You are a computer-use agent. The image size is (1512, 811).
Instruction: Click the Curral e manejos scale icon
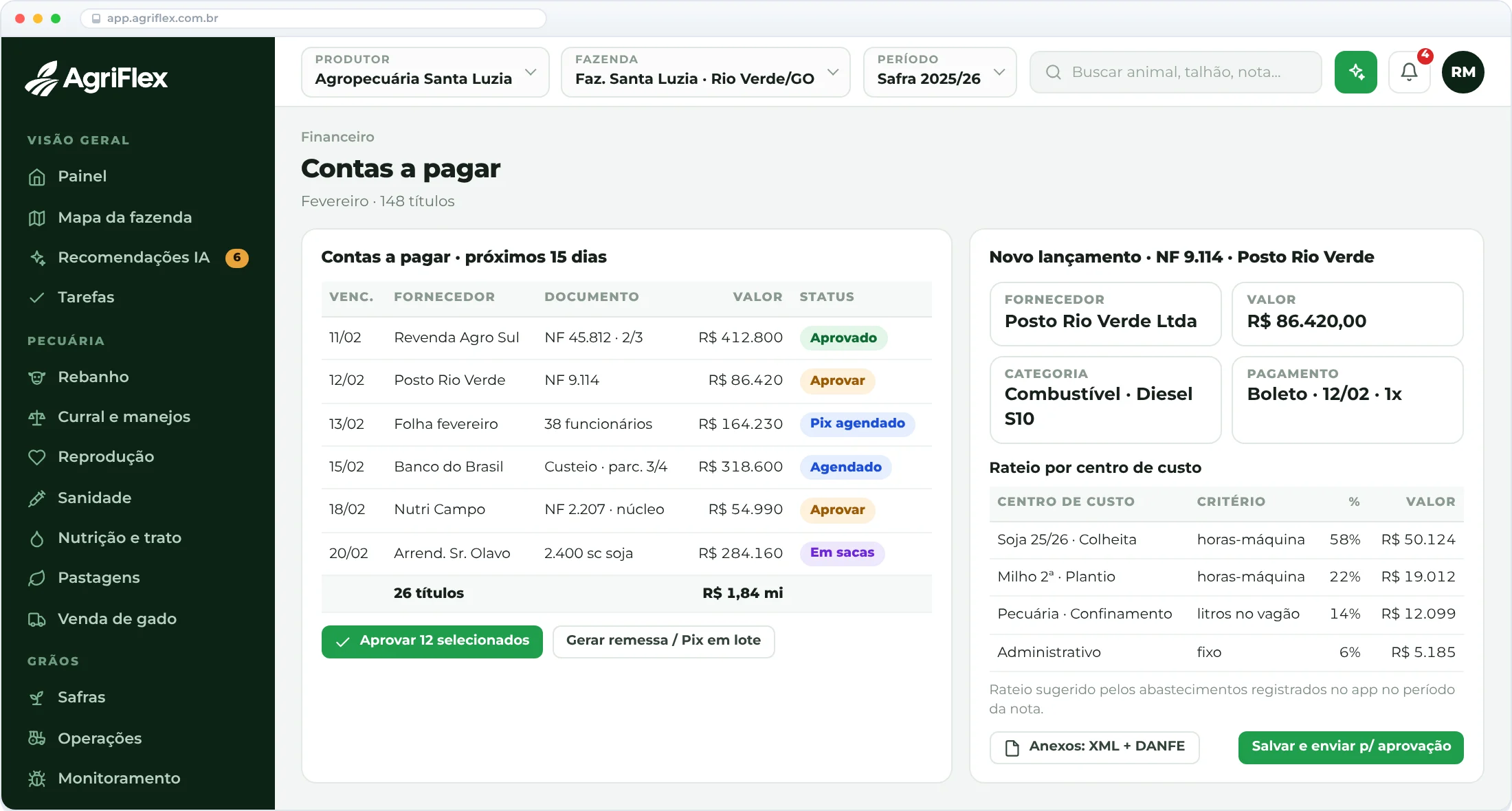pos(37,417)
